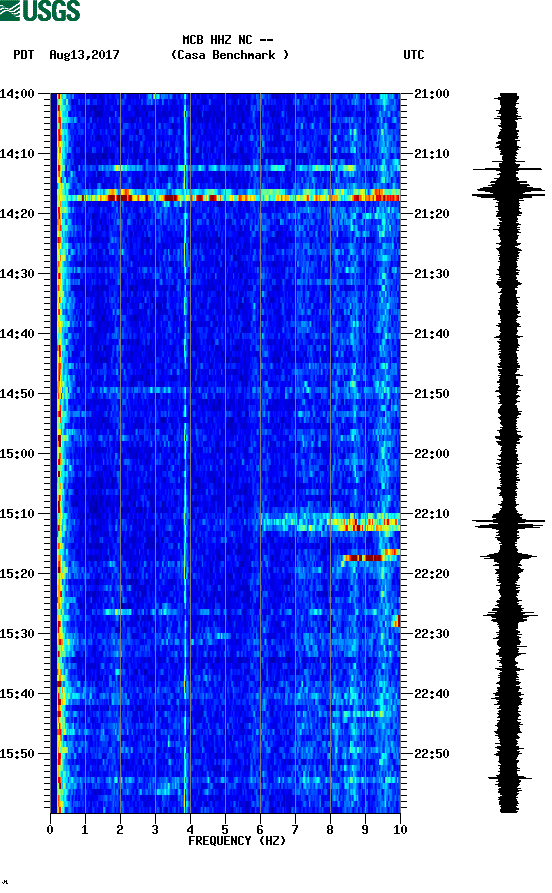Image resolution: width=552 pixels, height=893 pixels.
Task: Click the 15:30 PDT time label
Action: point(17,634)
